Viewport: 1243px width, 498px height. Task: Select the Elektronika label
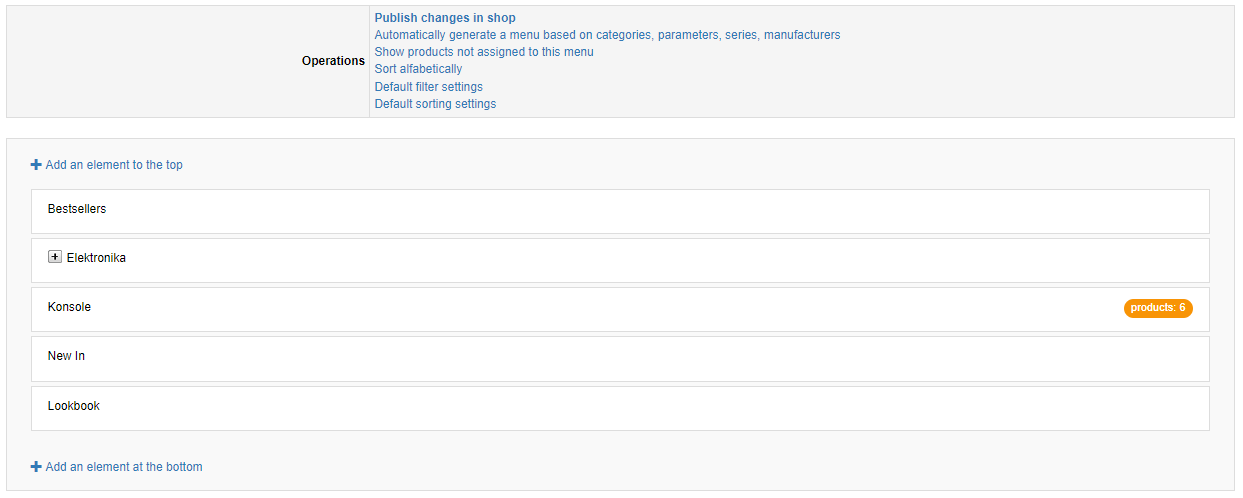pos(96,258)
